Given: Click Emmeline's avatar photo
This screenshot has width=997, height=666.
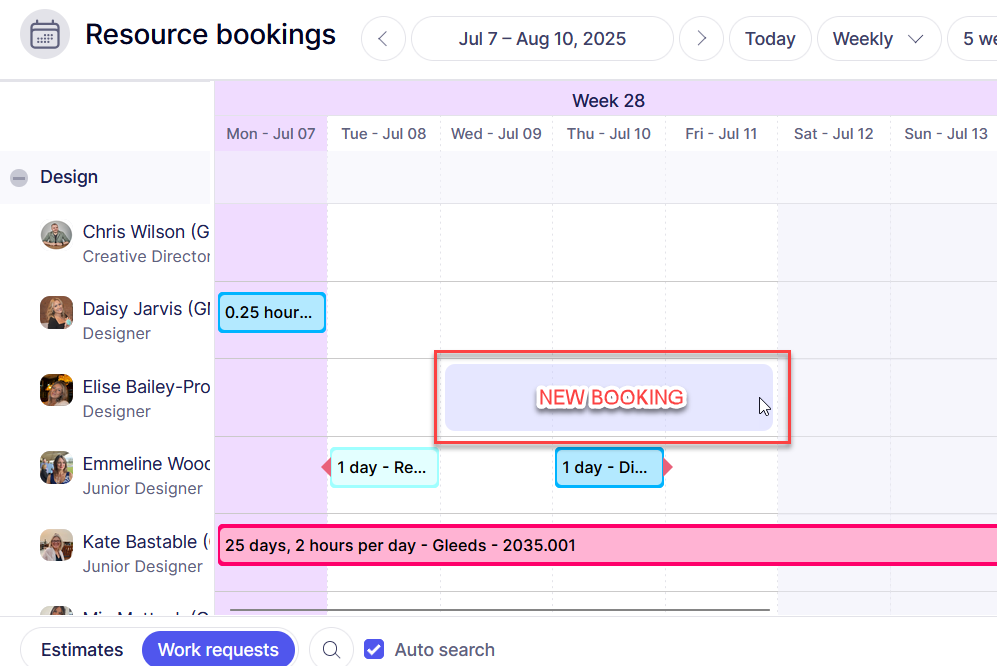Looking at the screenshot, I should 56,467.
